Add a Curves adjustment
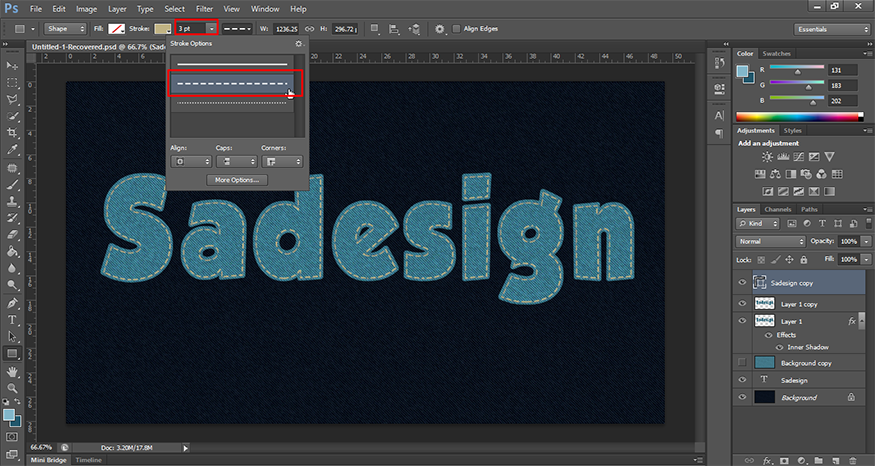875x466 pixels. (x=799, y=157)
